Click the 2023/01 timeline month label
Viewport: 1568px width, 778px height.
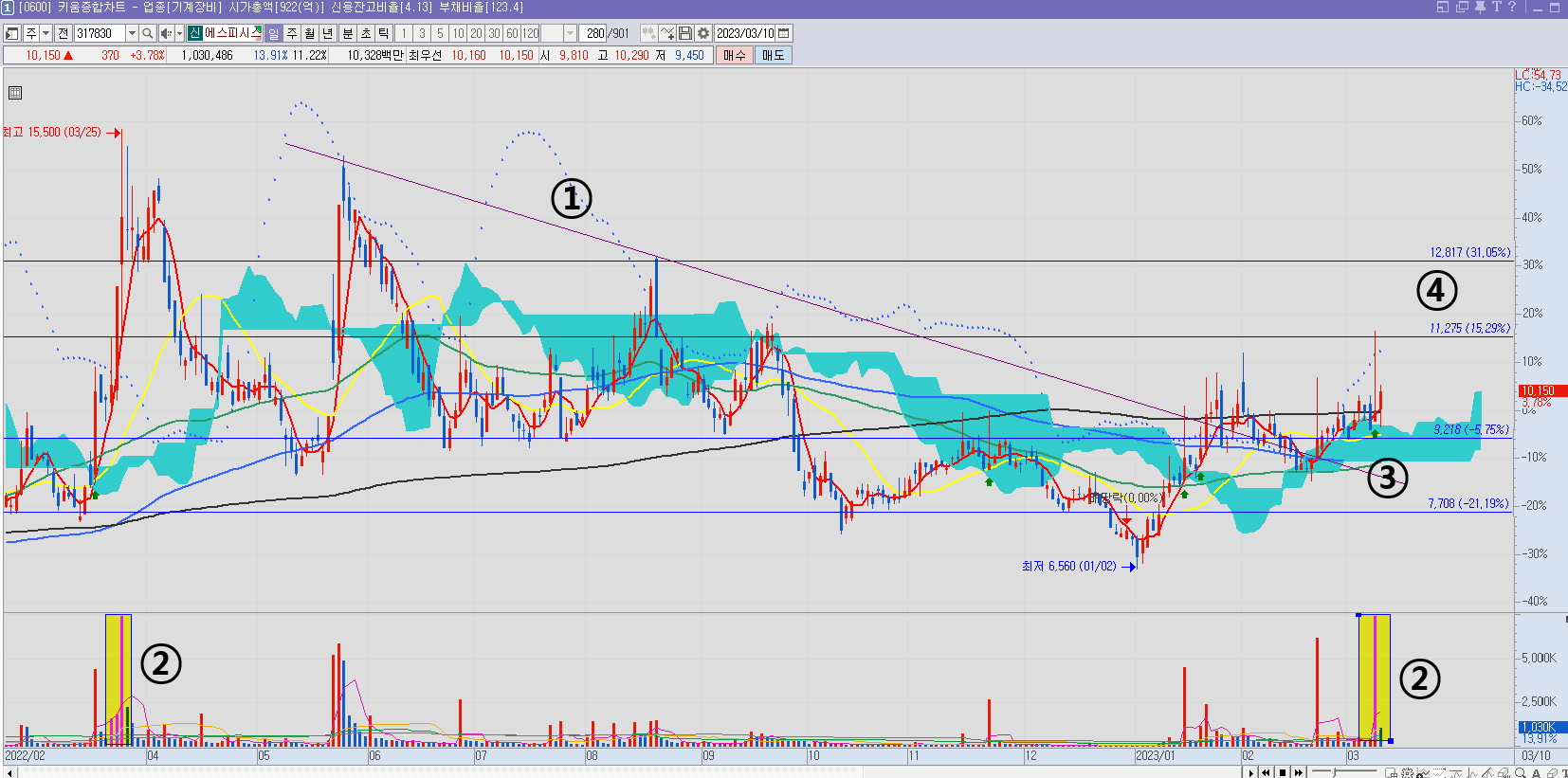coord(1156,755)
